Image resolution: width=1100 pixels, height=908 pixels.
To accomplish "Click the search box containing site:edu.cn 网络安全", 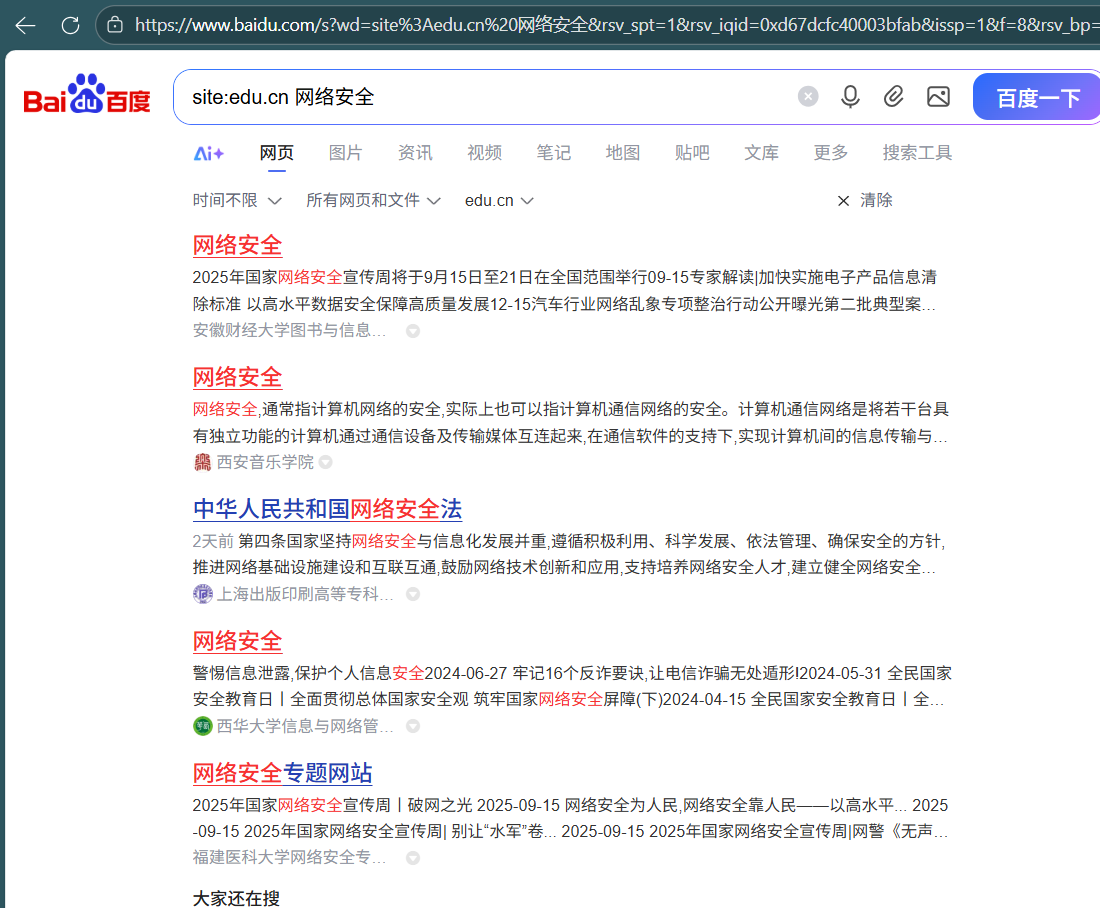I will 484,97.
